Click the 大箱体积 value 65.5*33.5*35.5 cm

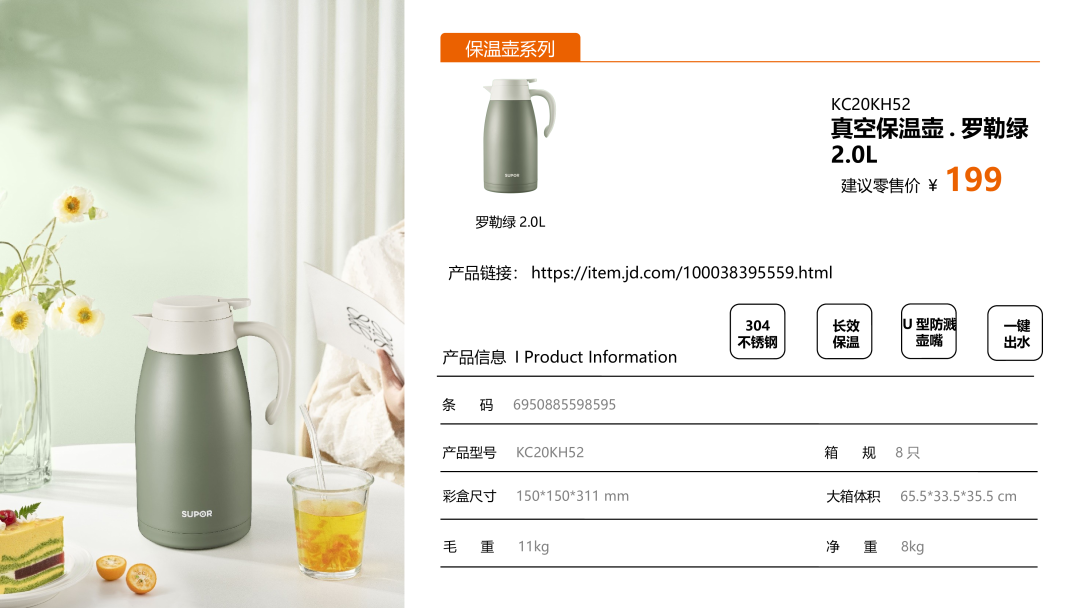pyautogui.click(x=958, y=496)
